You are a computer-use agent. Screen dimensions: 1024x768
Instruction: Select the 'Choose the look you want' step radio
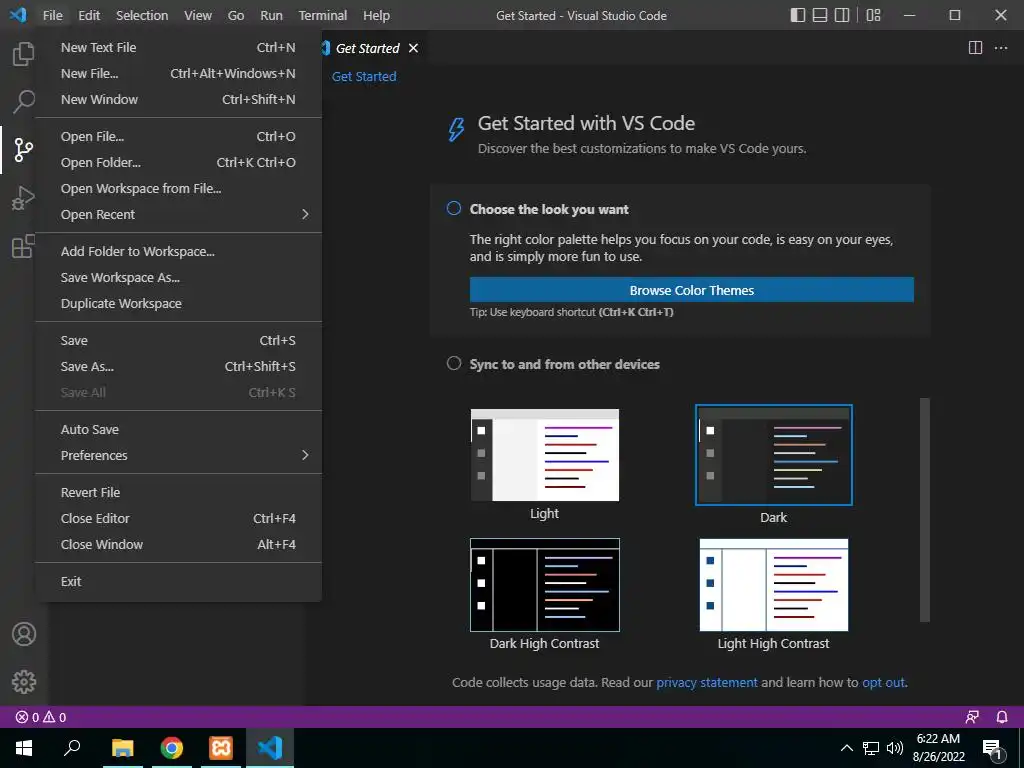tap(454, 208)
